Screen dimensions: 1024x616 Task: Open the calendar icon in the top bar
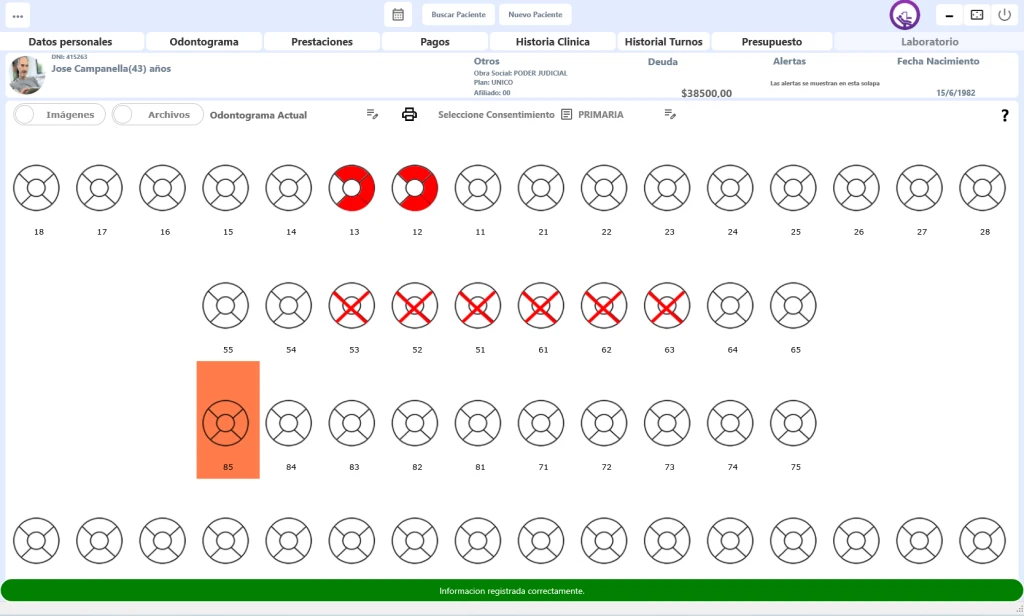coord(398,15)
